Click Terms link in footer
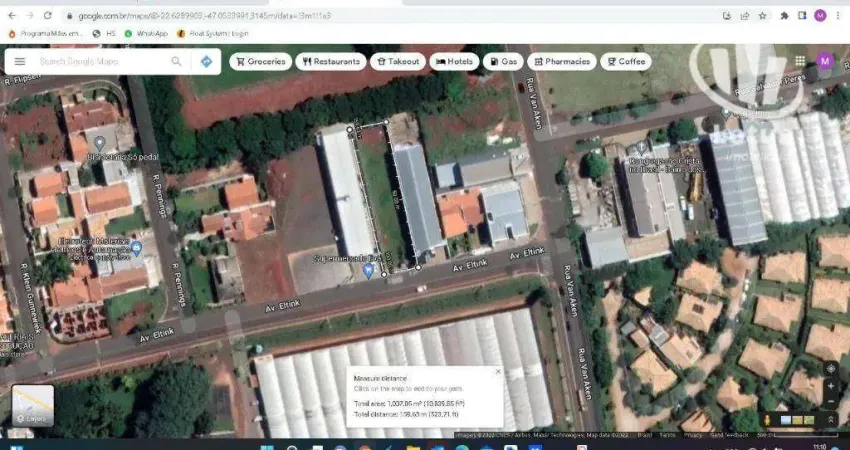 click(667, 435)
